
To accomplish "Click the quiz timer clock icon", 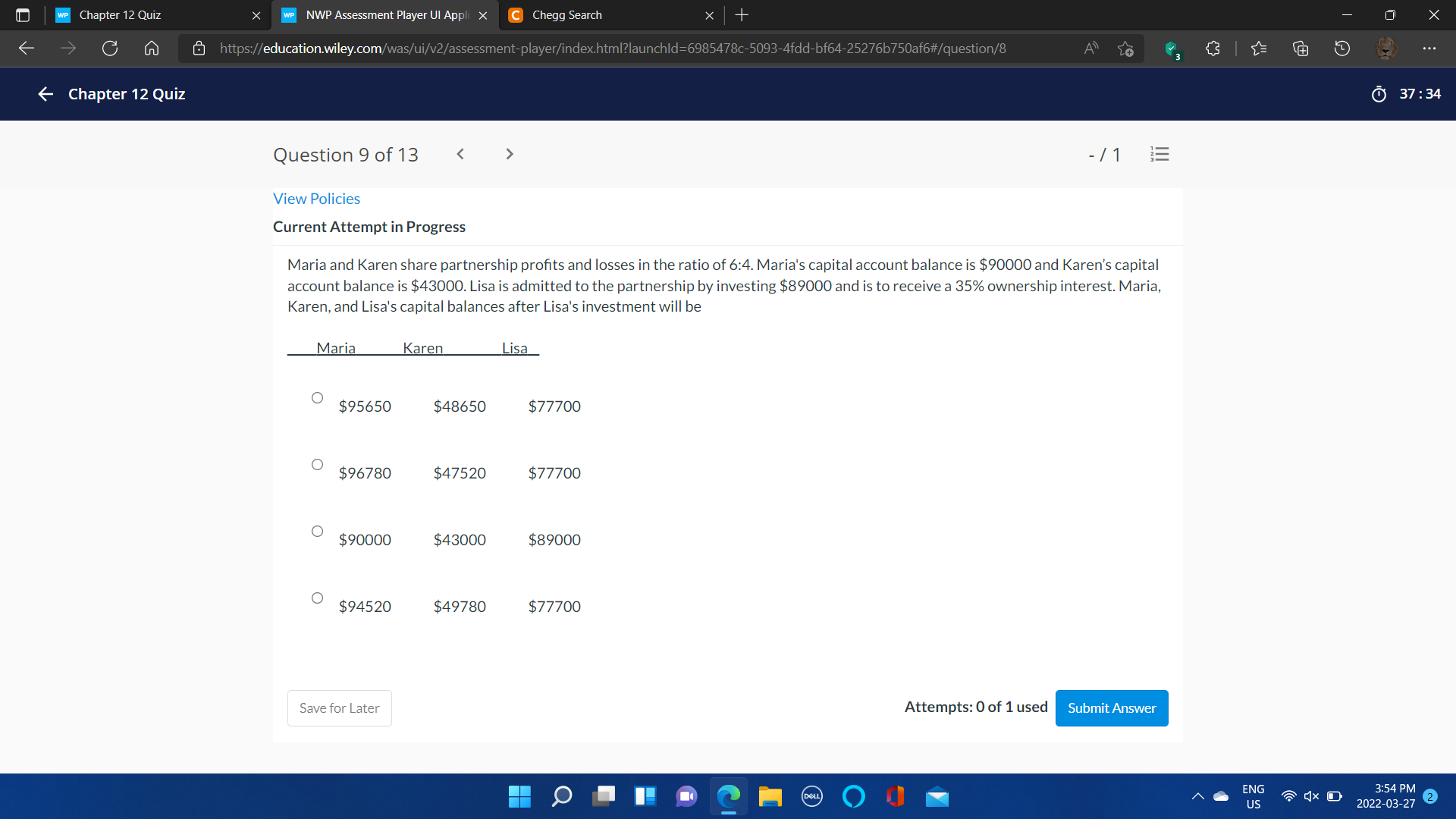I will tap(1379, 94).
